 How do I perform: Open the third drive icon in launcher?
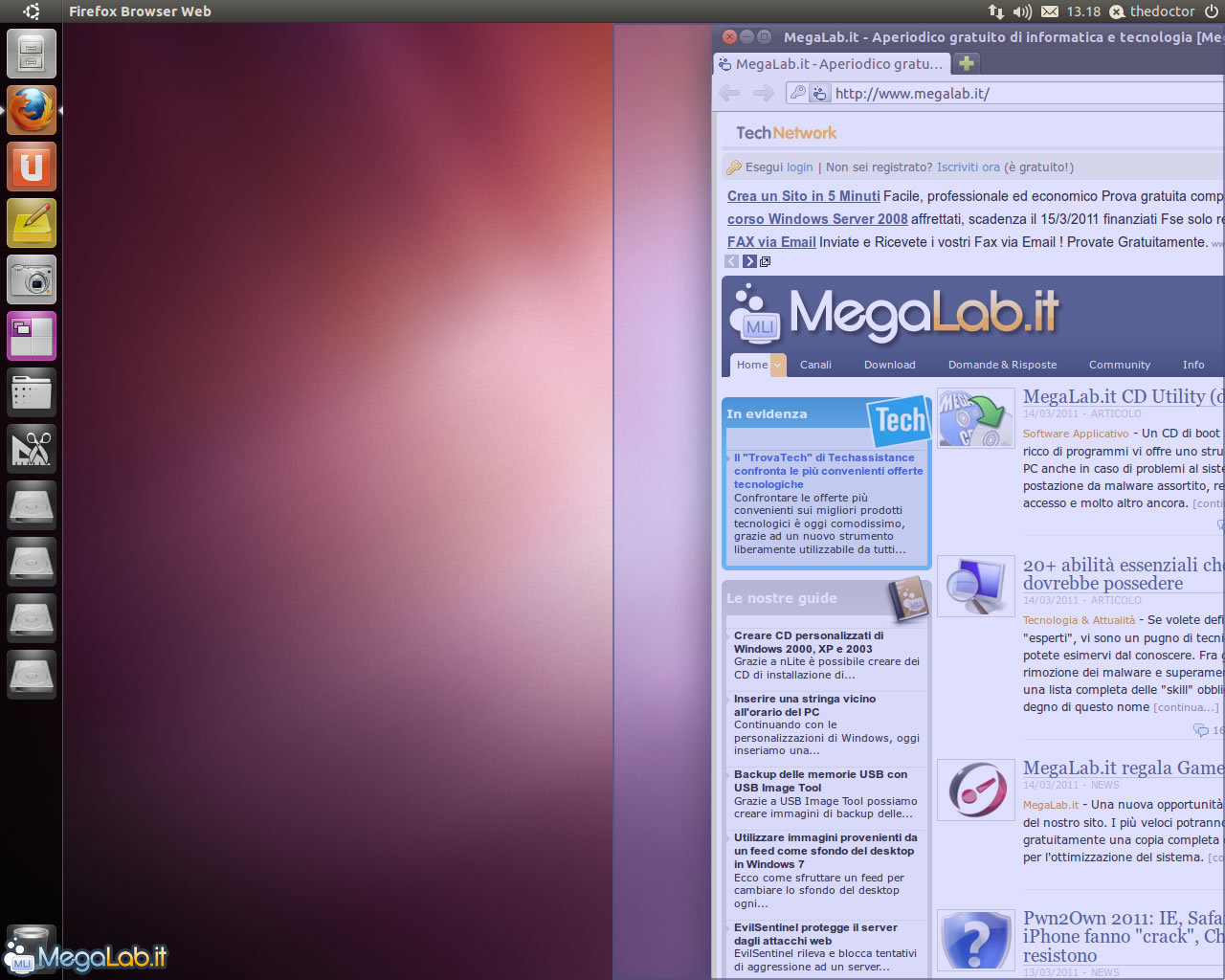(32, 618)
